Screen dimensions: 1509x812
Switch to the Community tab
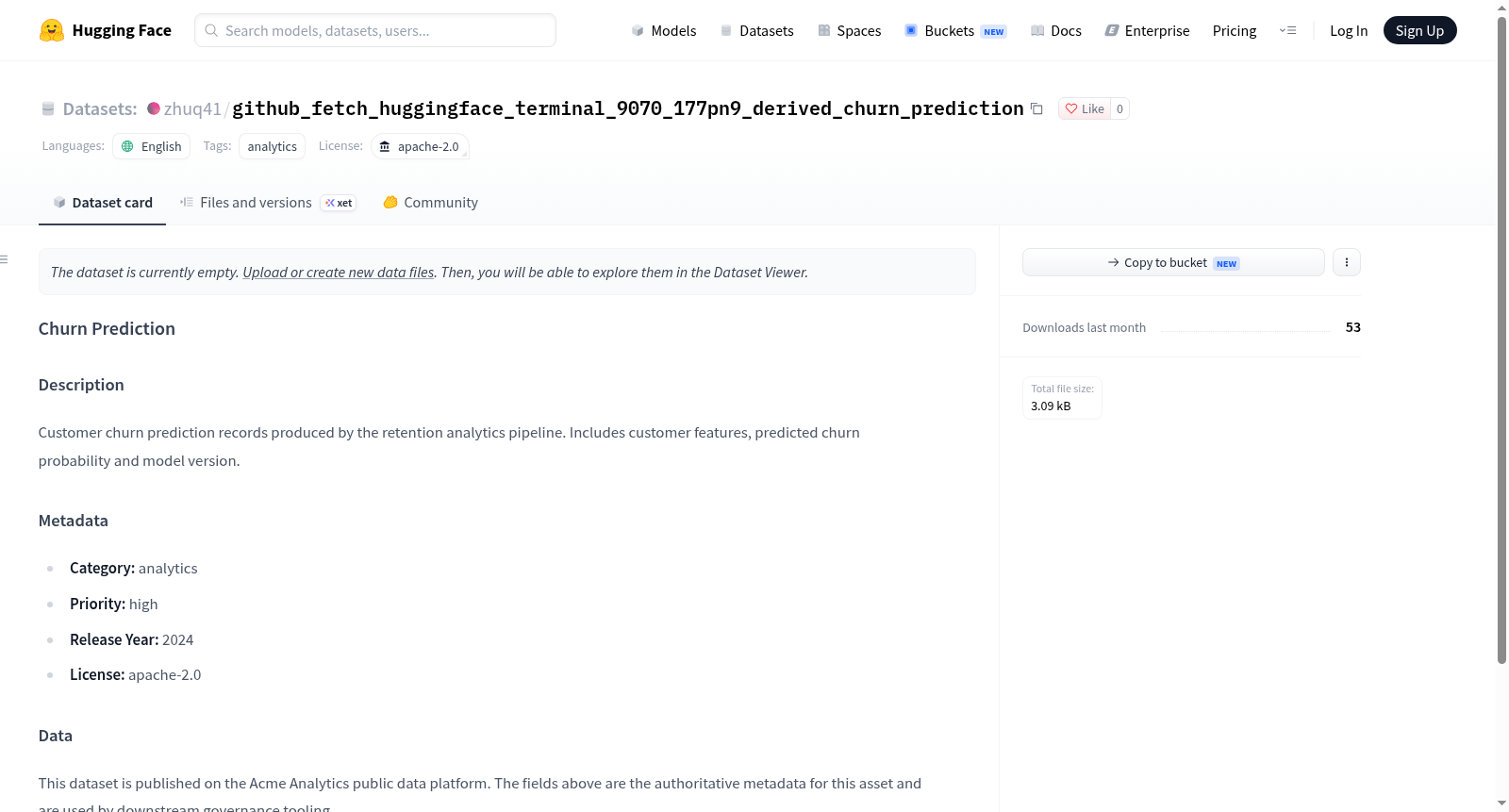click(431, 202)
